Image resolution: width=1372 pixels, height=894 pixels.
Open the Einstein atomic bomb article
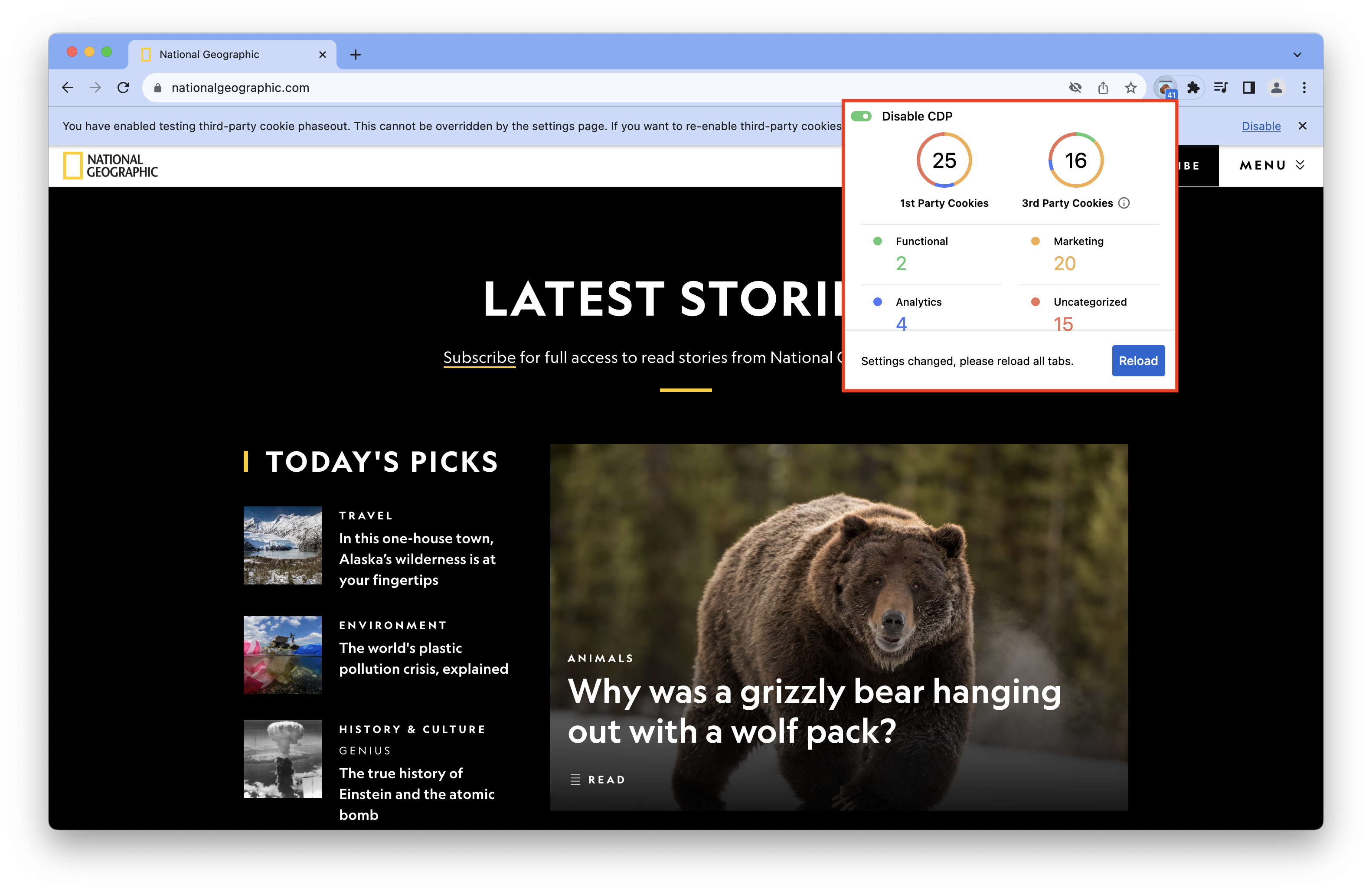[417, 794]
